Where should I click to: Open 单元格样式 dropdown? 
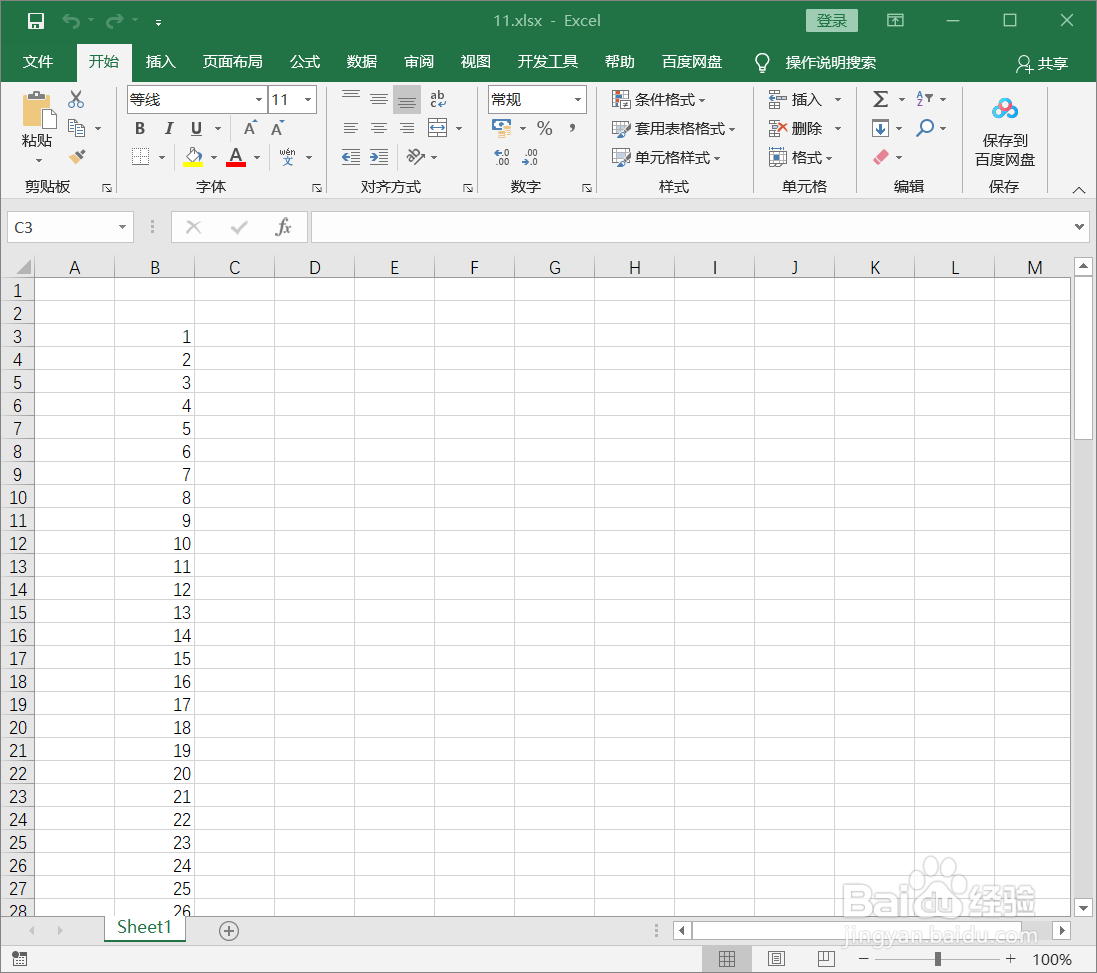(x=665, y=157)
